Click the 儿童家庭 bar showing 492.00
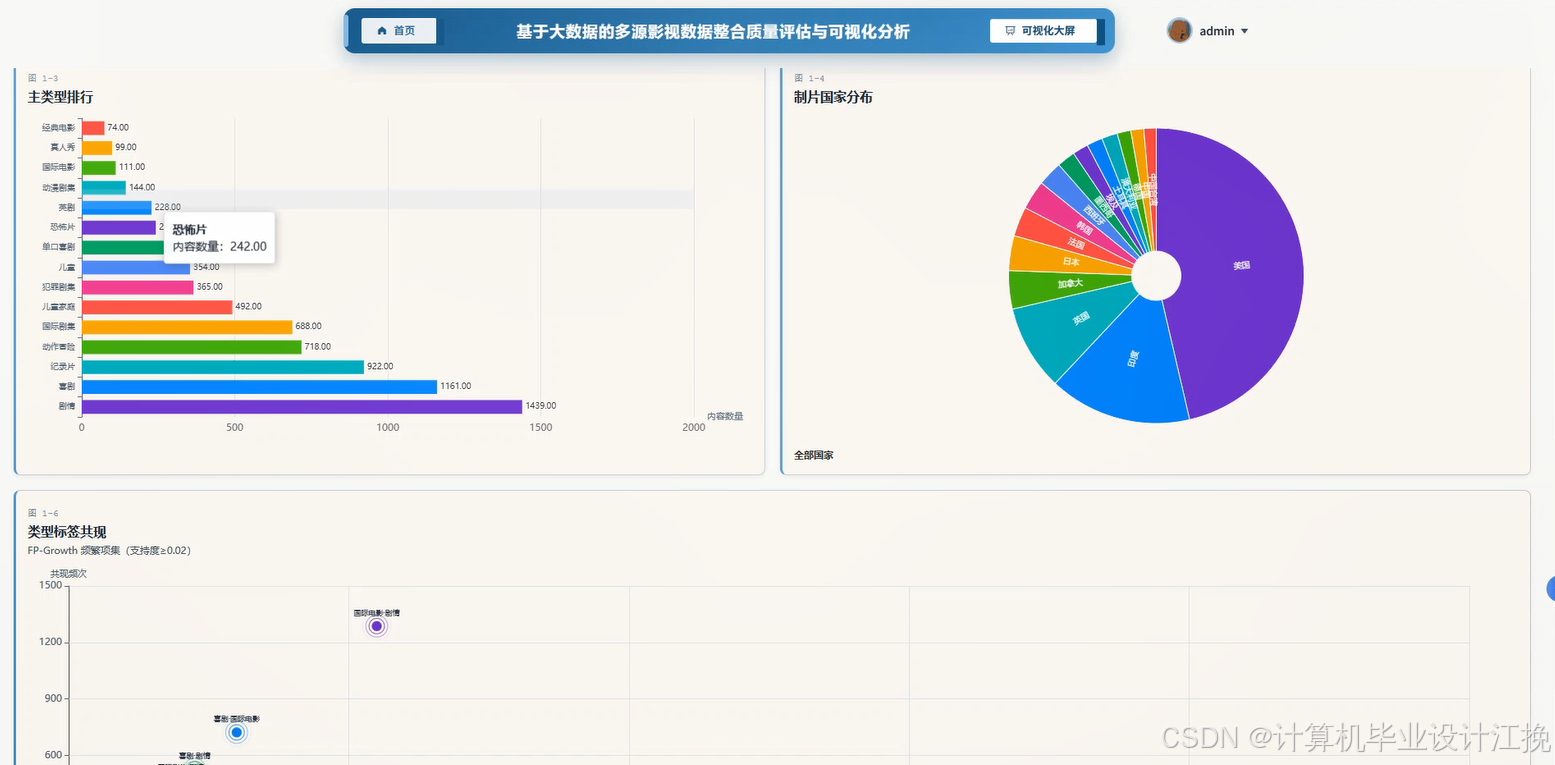 click(157, 307)
